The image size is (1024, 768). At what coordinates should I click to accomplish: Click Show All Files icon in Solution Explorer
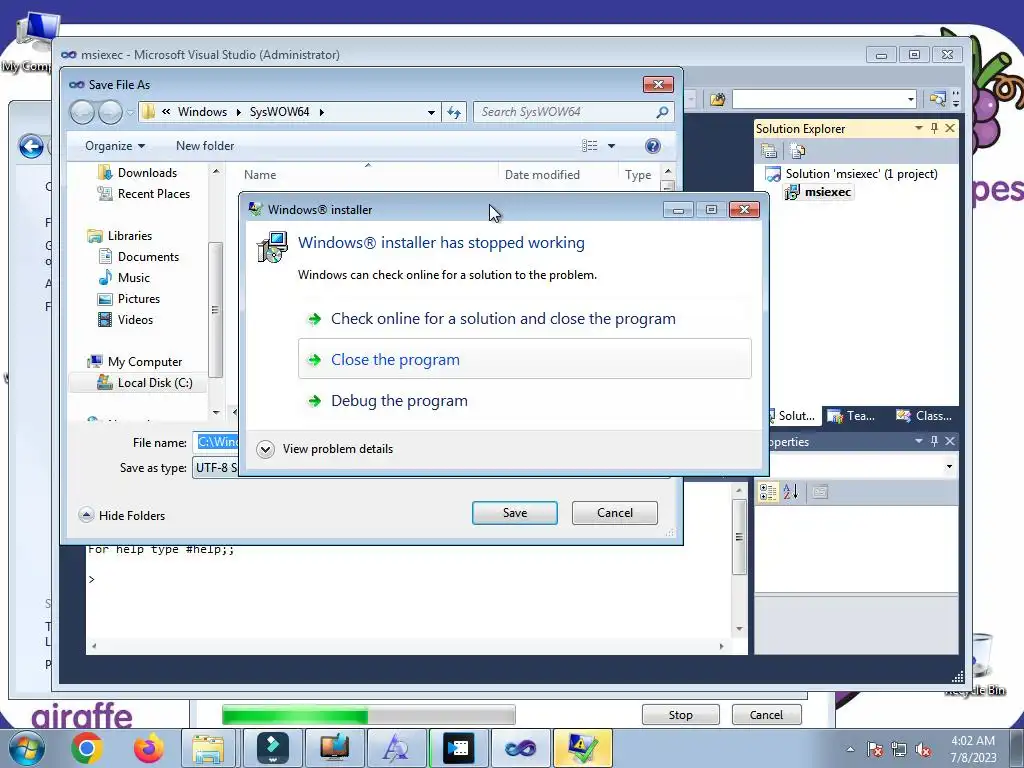[797, 152]
